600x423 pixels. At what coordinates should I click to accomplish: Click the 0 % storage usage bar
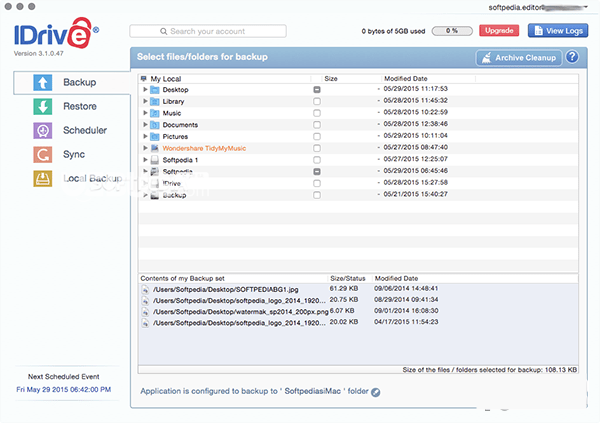tap(452, 31)
